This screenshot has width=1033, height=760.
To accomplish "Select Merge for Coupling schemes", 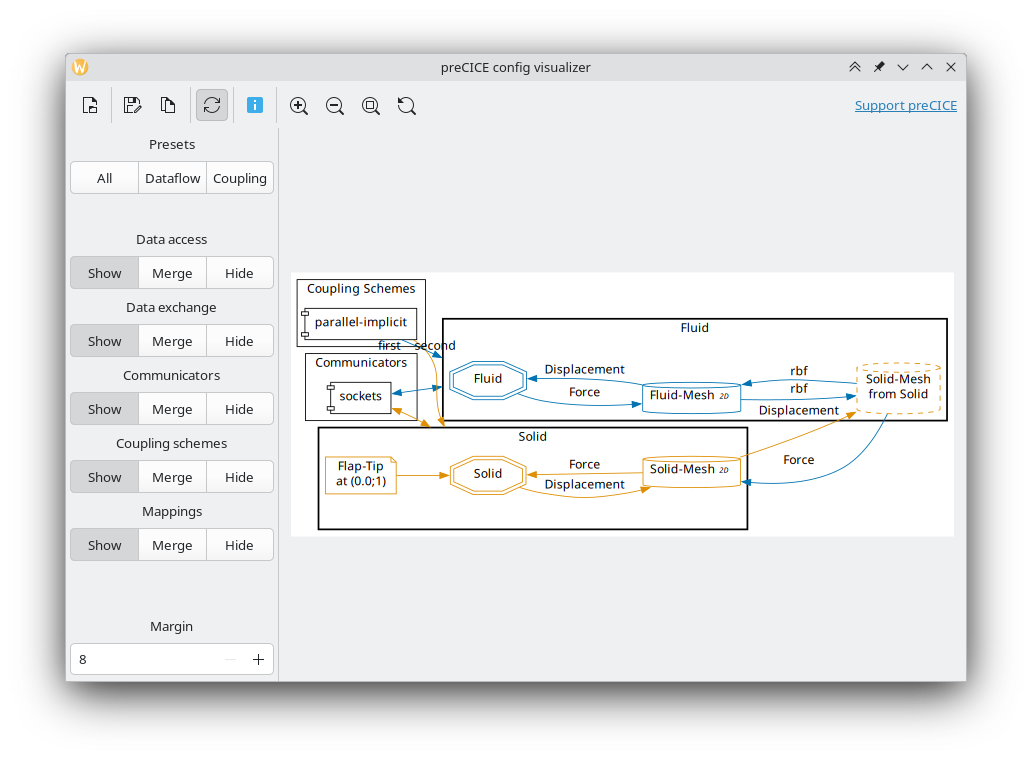I will pyautogui.click(x=171, y=476).
